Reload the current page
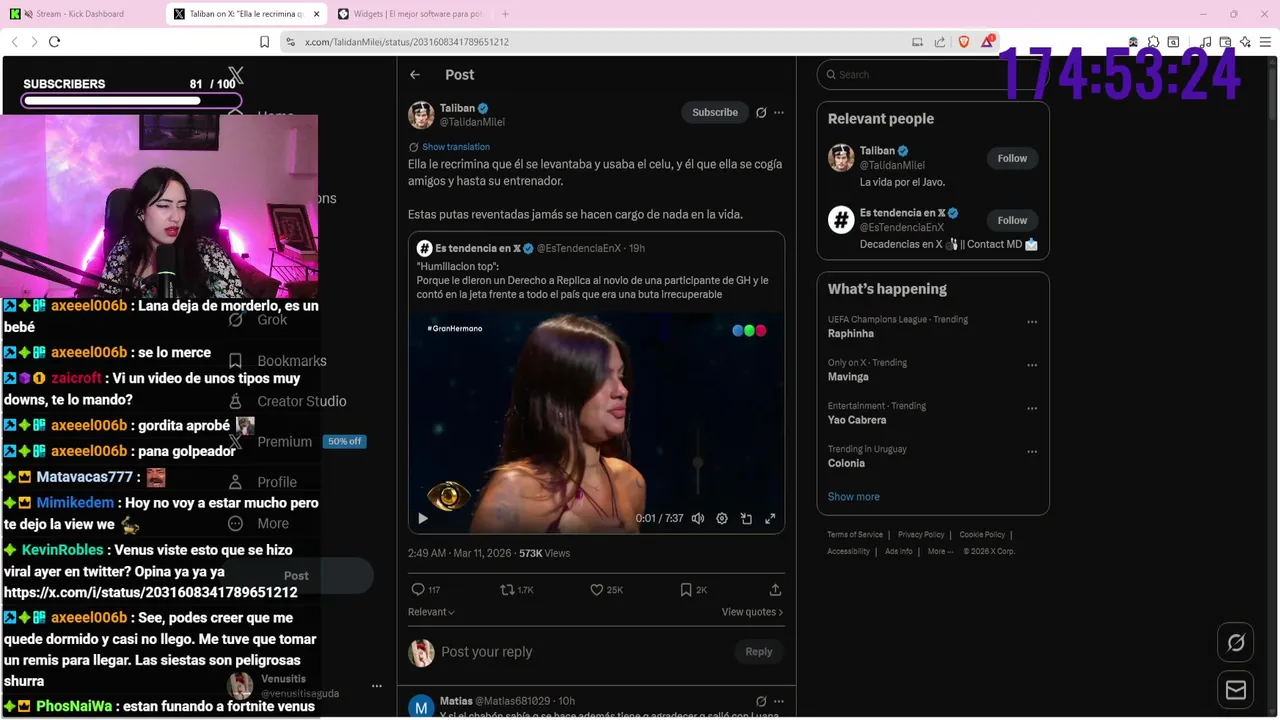The image size is (1280, 720). pos(54,42)
